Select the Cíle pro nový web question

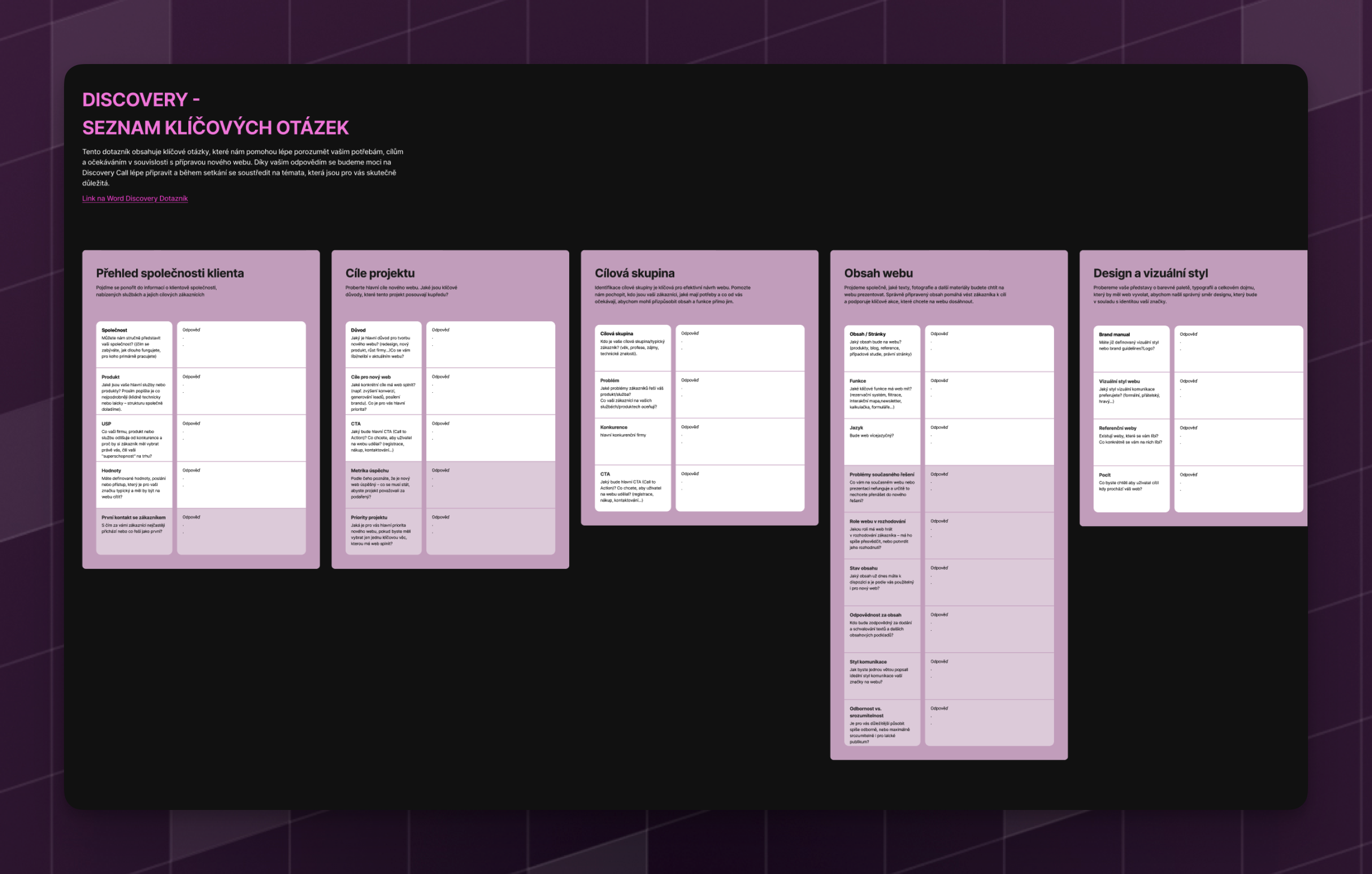pos(384,392)
